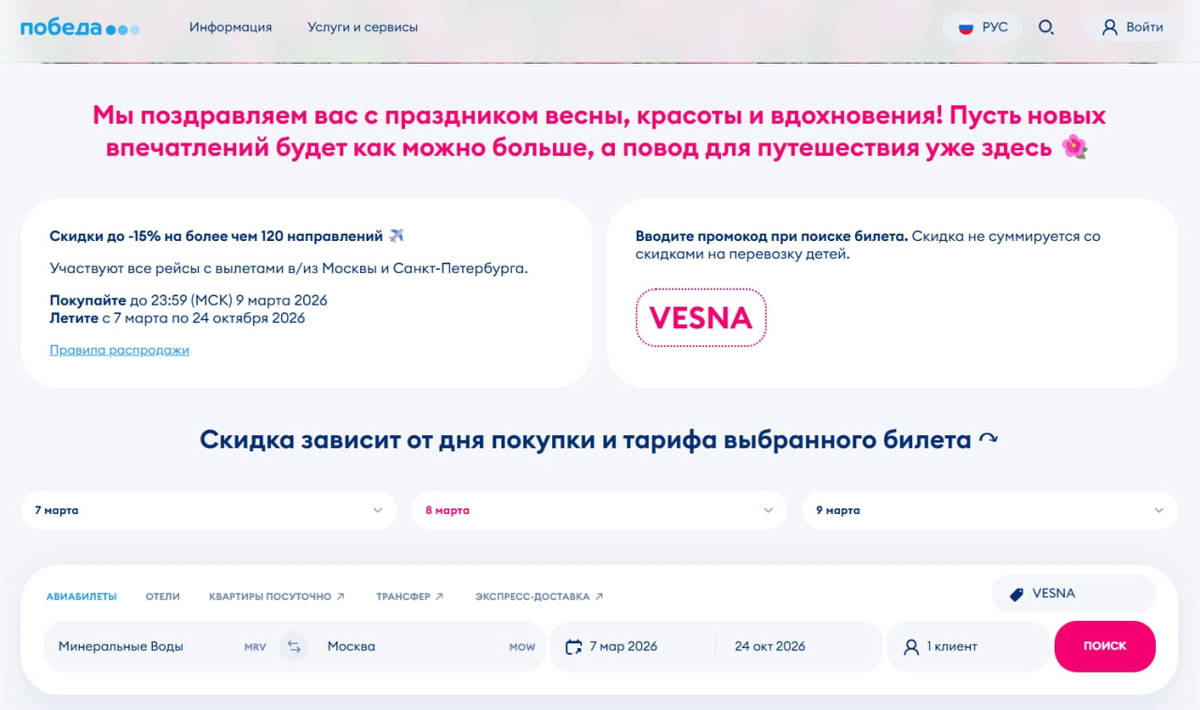Open the РУС language selector
This screenshot has width=1200, height=710.
tap(982, 28)
